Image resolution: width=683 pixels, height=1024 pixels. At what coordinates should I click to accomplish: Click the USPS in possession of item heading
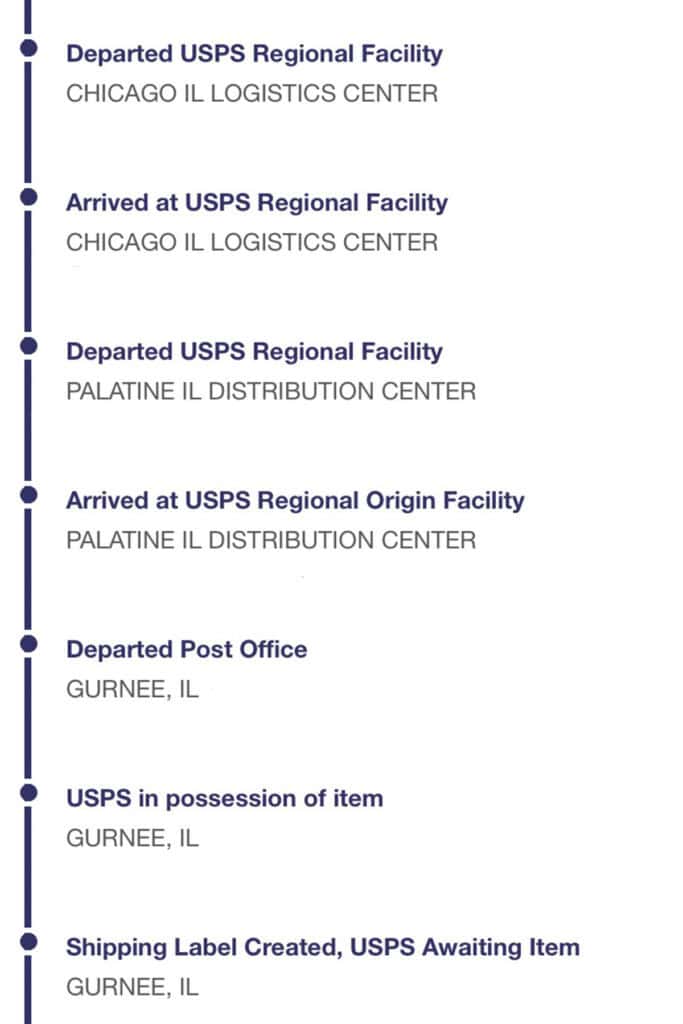tap(225, 799)
